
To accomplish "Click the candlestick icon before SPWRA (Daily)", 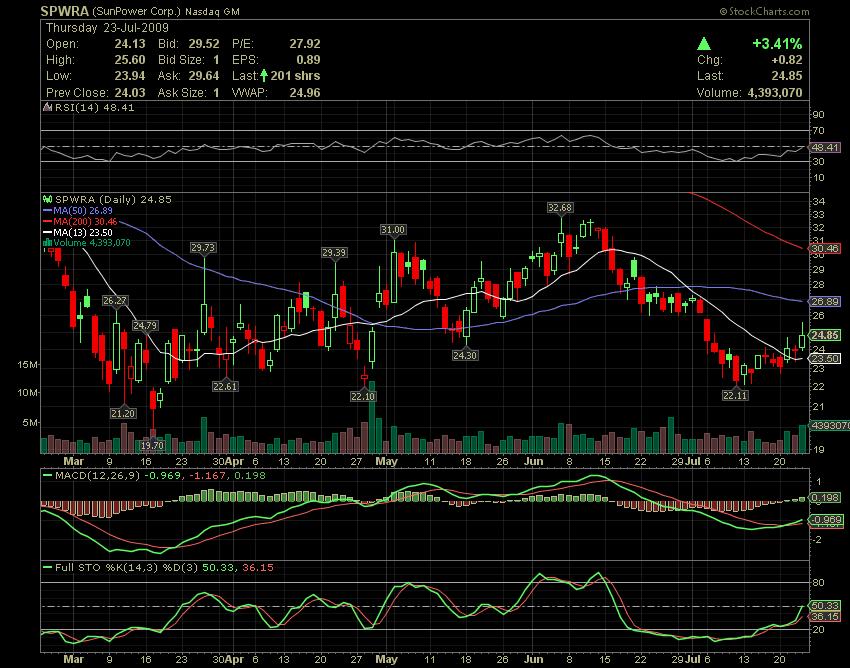I will click(48, 200).
